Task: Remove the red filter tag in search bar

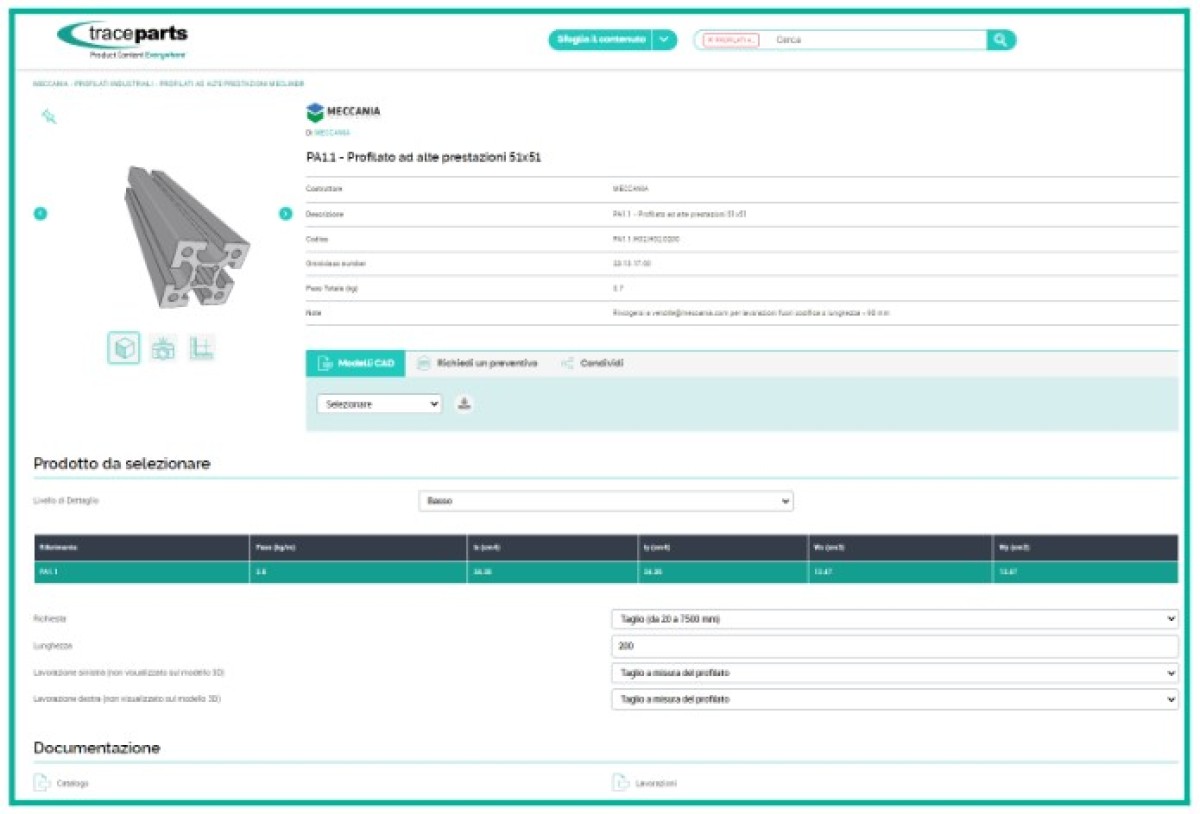Action: click(x=731, y=40)
